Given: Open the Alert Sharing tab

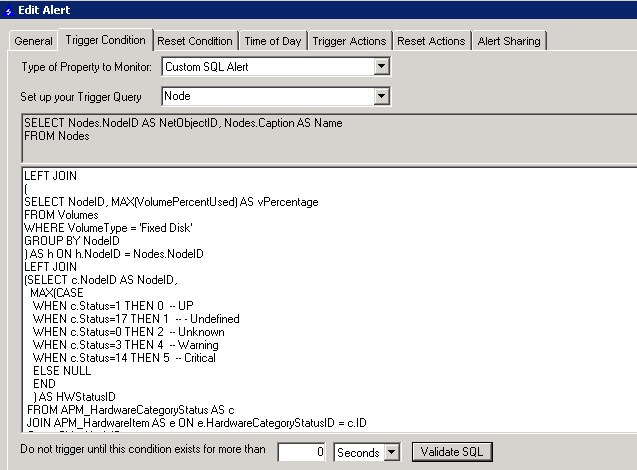Looking at the screenshot, I should [x=509, y=41].
